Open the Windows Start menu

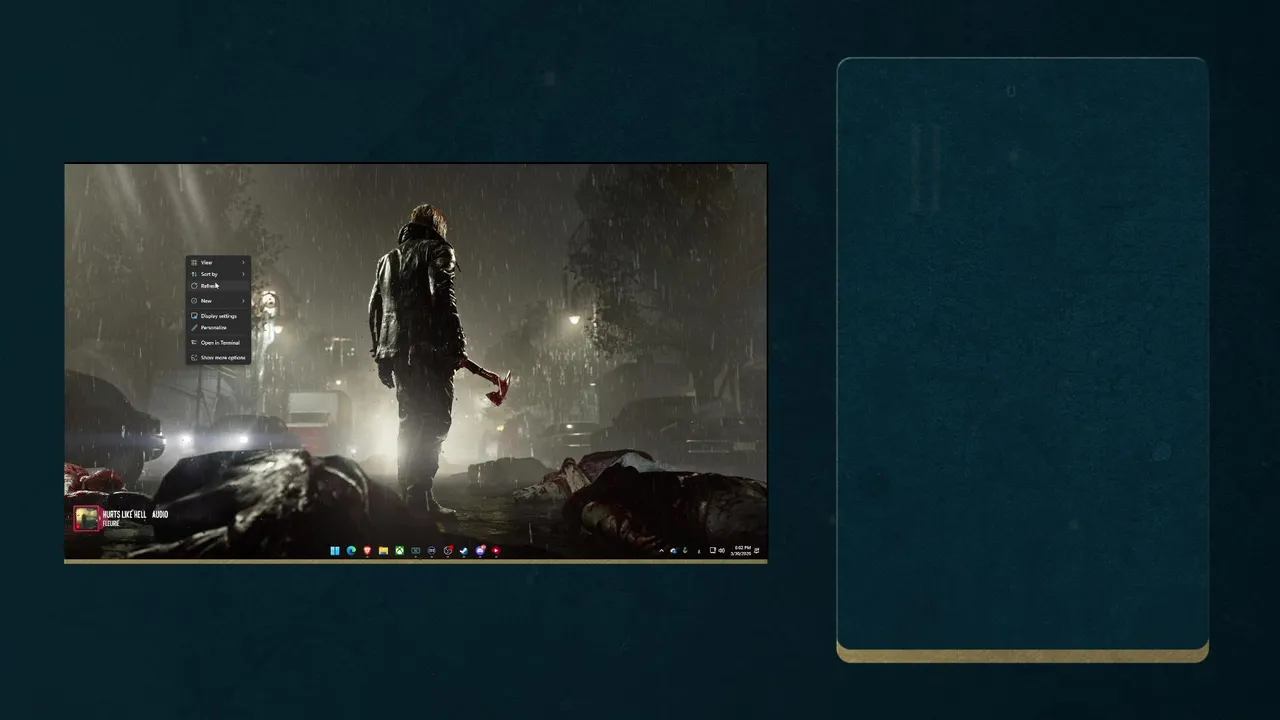click(335, 551)
